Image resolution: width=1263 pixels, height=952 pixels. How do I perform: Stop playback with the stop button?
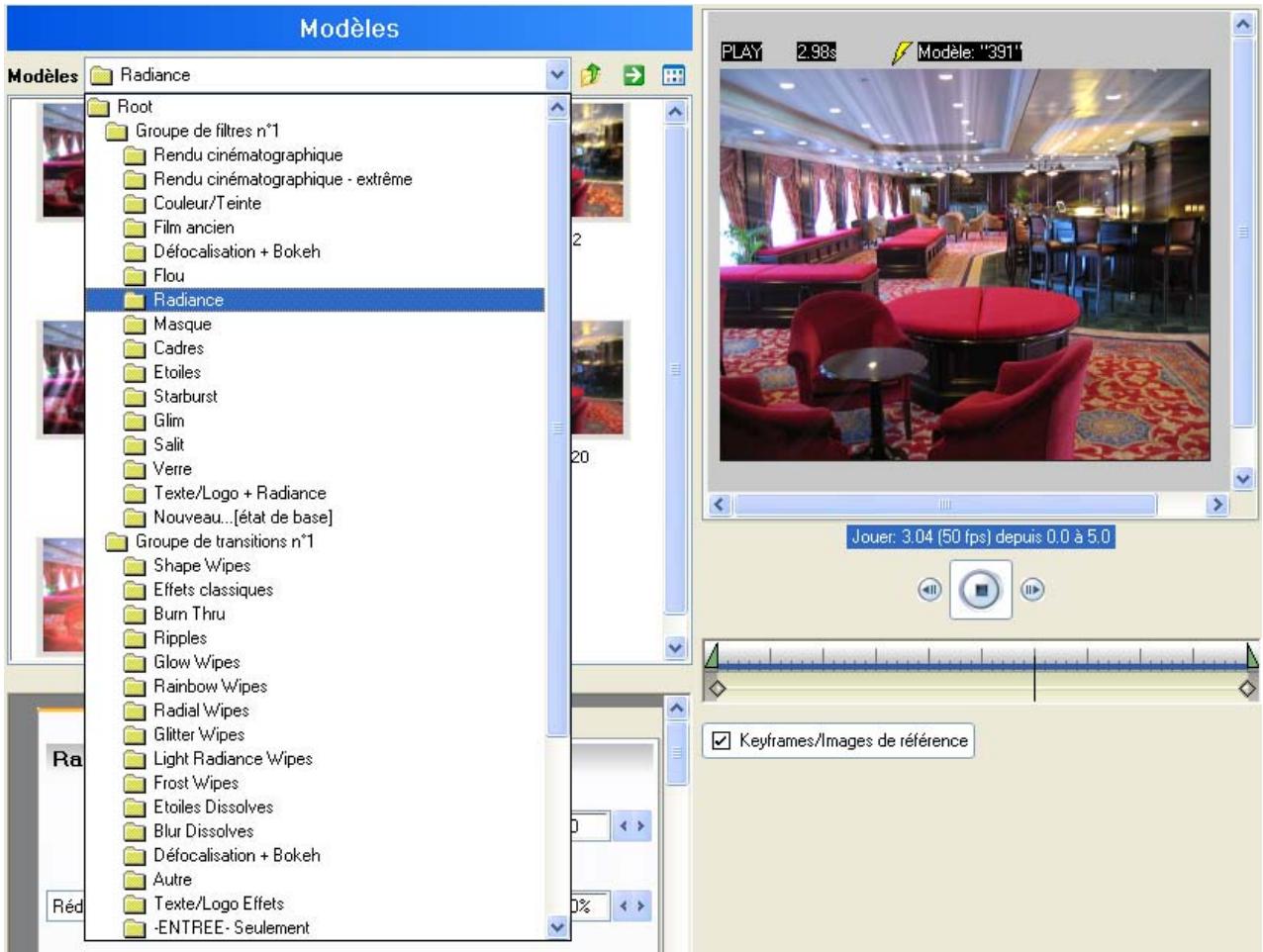(981, 590)
